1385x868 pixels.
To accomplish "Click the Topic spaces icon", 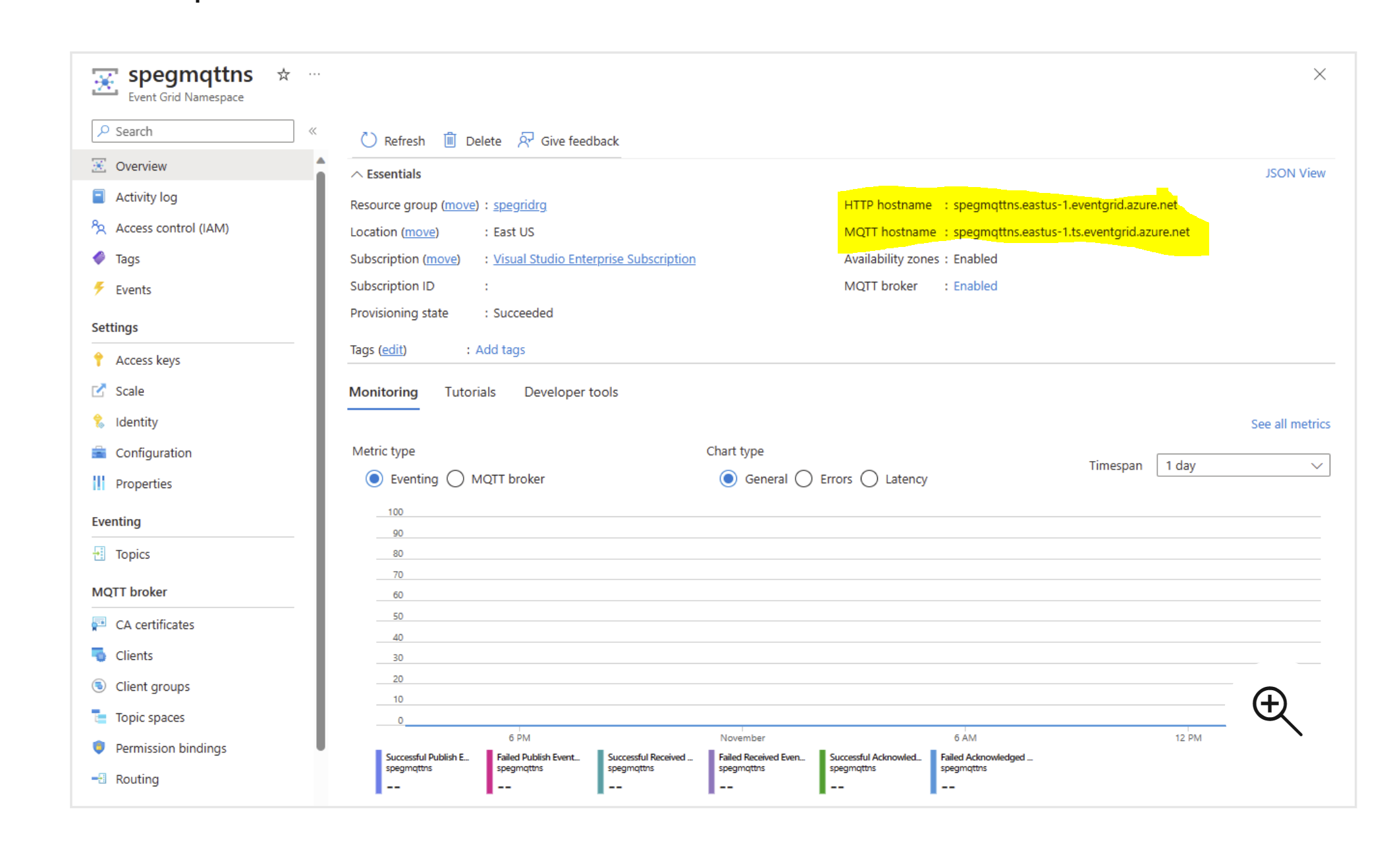I will pos(99,717).
